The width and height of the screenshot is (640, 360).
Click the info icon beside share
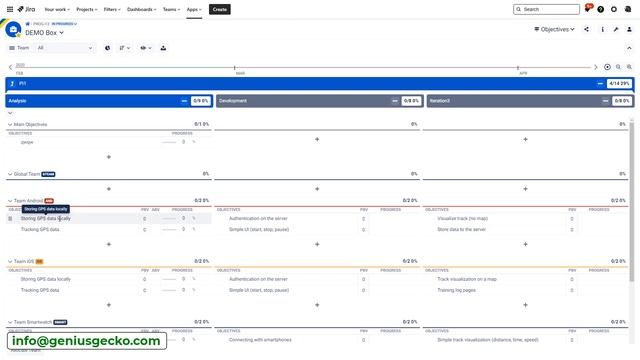pyautogui.click(x=602, y=29)
